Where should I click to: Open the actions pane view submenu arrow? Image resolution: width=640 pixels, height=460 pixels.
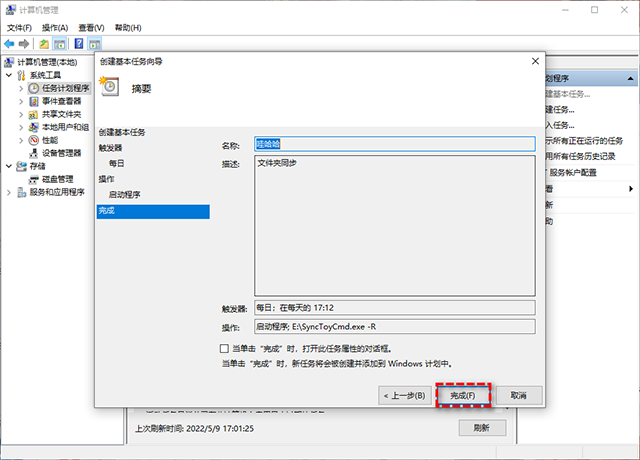click(x=631, y=189)
